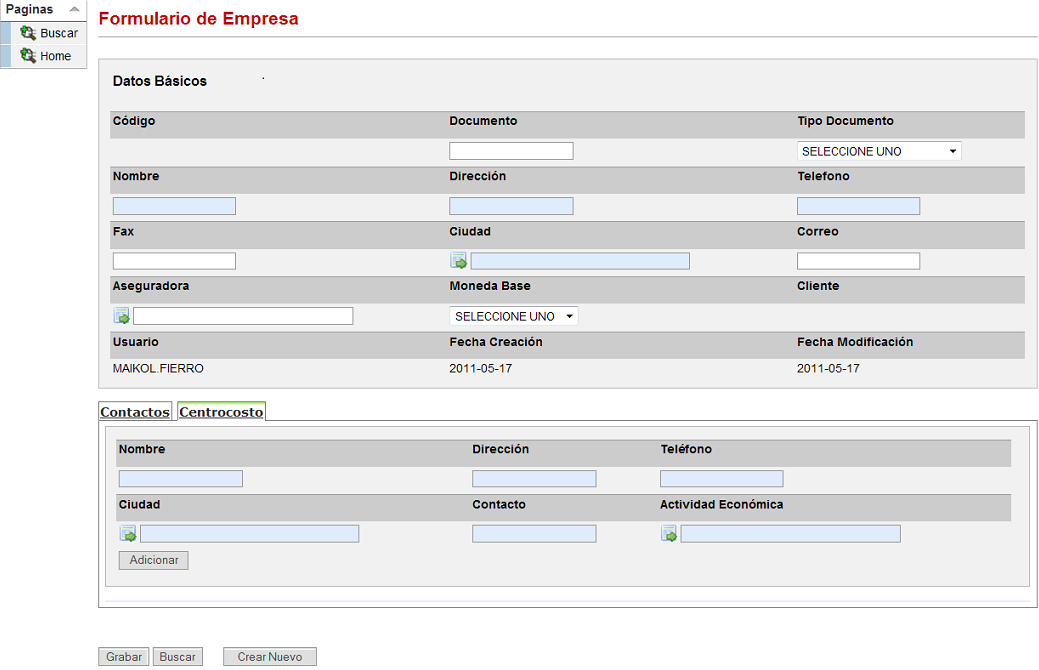1039x670 pixels.
Task: Click the Ciudad lookup icon in Datos Básicos
Action: point(459,261)
